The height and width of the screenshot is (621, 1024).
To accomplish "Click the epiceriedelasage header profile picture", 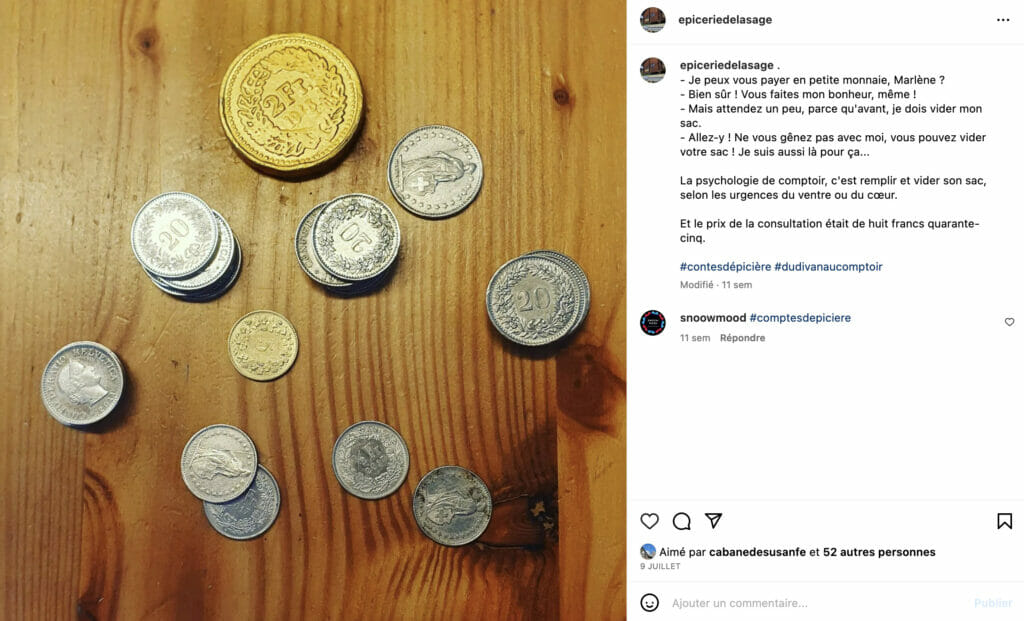I will pyautogui.click(x=652, y=20).
